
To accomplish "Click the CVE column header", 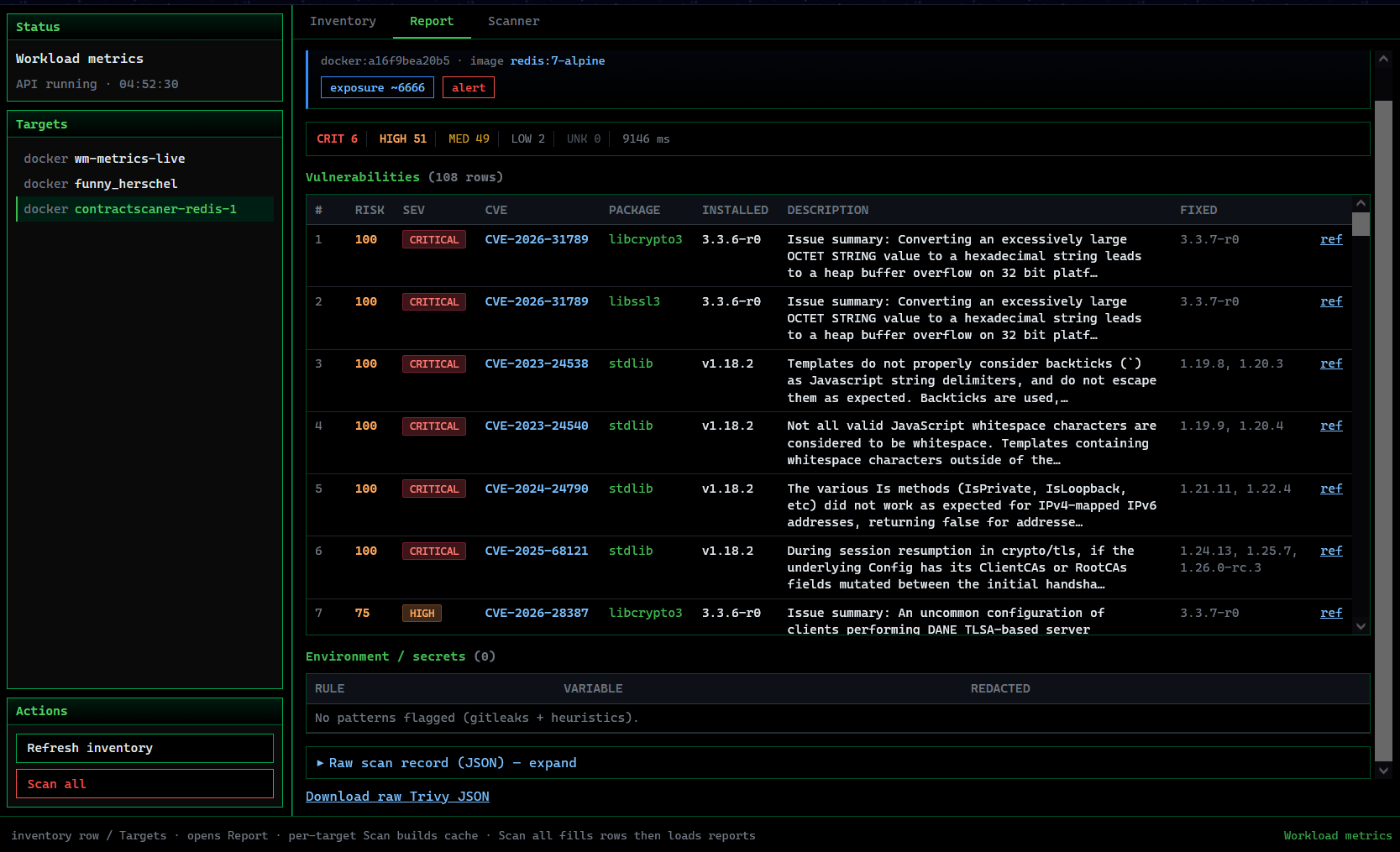I will [x=496, y=210].
